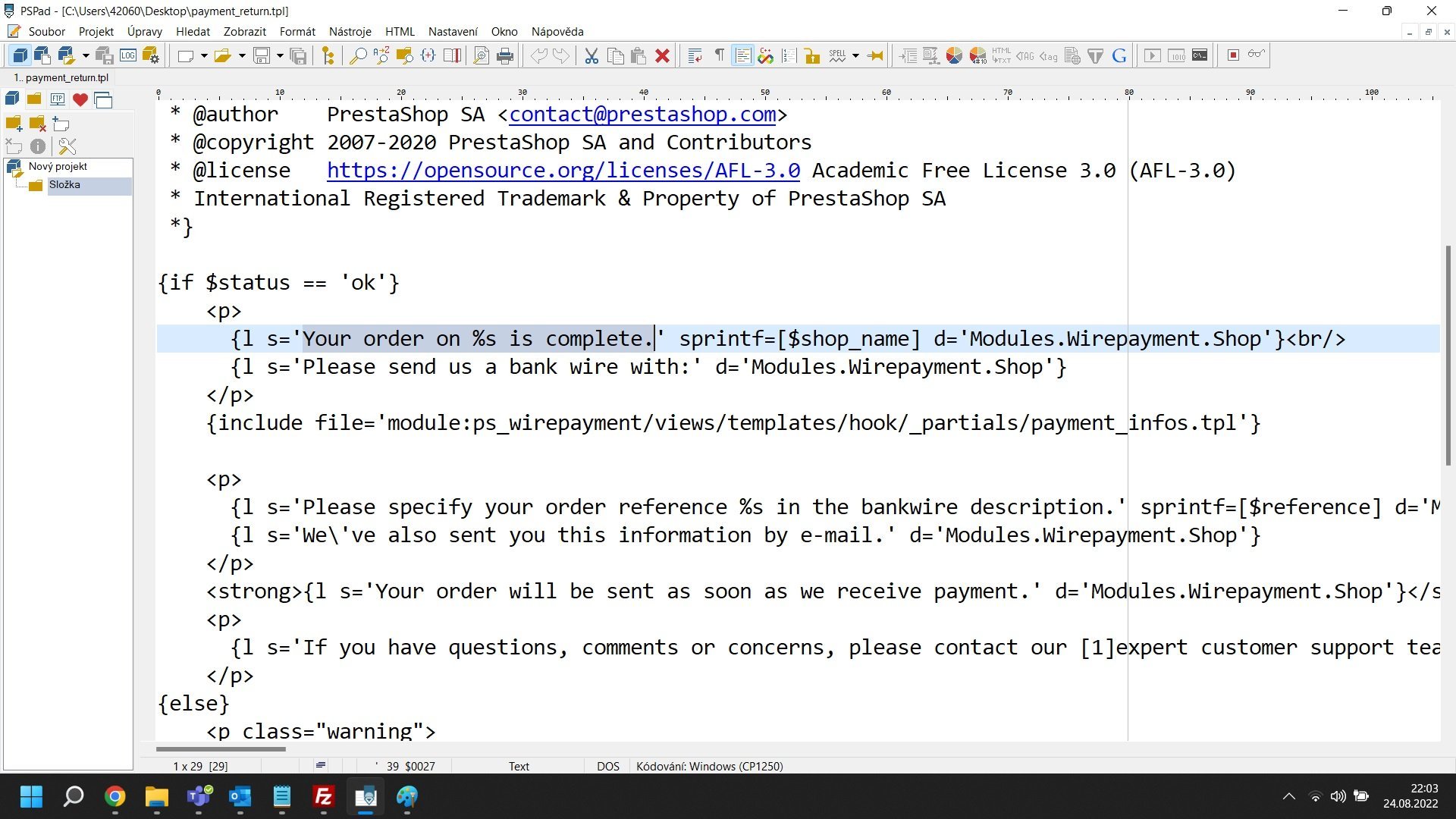Expand the save file dropdown arrow
Viewport: 1456px width, 819px height.
click(280, 55)
